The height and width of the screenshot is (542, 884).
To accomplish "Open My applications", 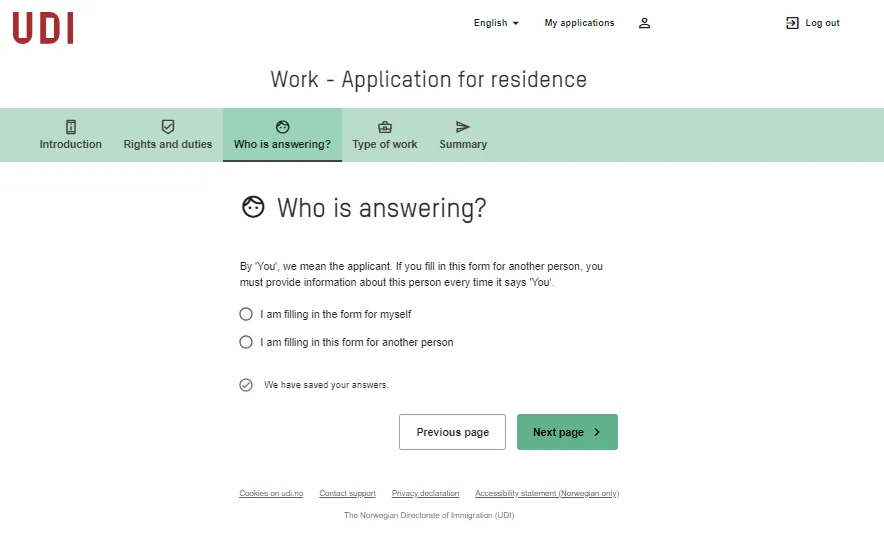I will (x=579, y=23).
